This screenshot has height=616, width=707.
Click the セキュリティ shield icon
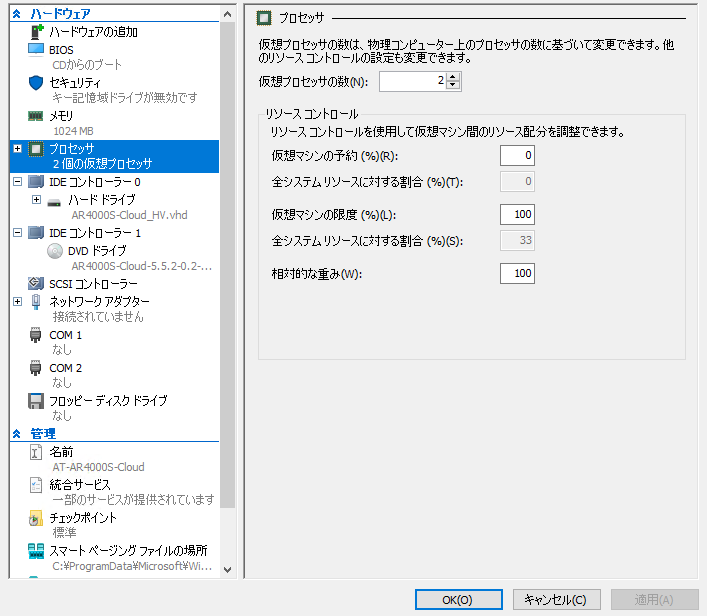(36, 83)
